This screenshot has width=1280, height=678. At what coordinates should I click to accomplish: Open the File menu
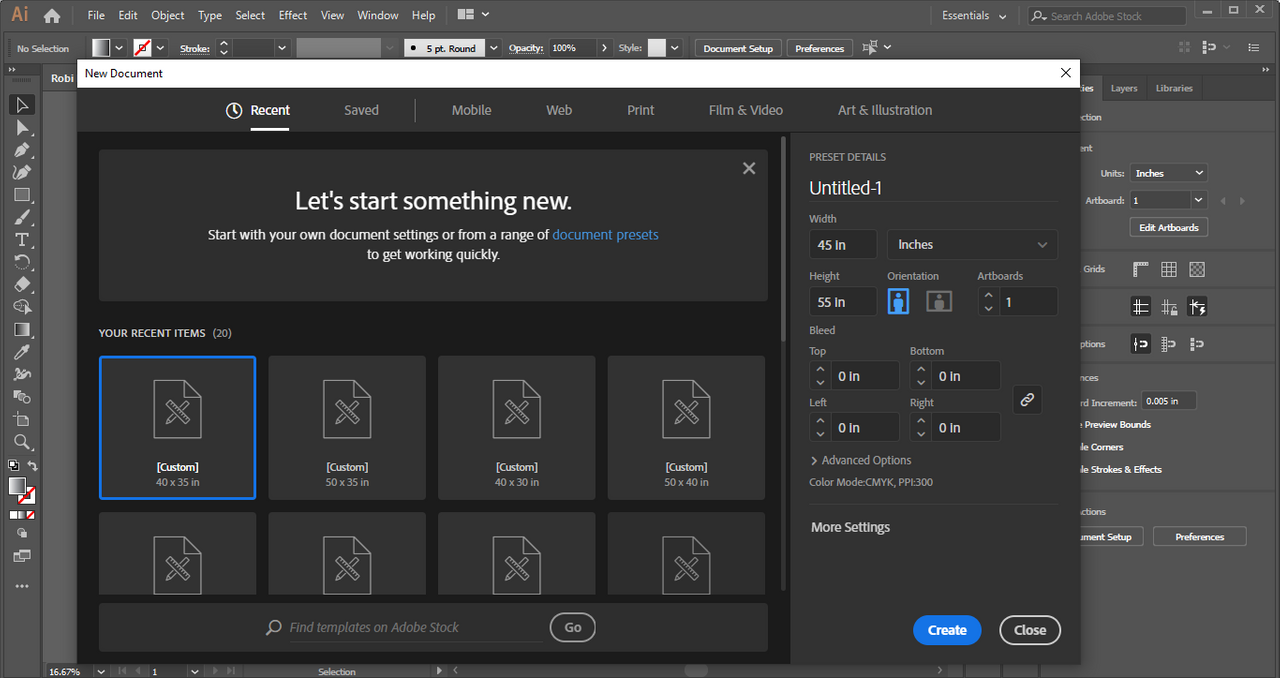click(96, 15)
